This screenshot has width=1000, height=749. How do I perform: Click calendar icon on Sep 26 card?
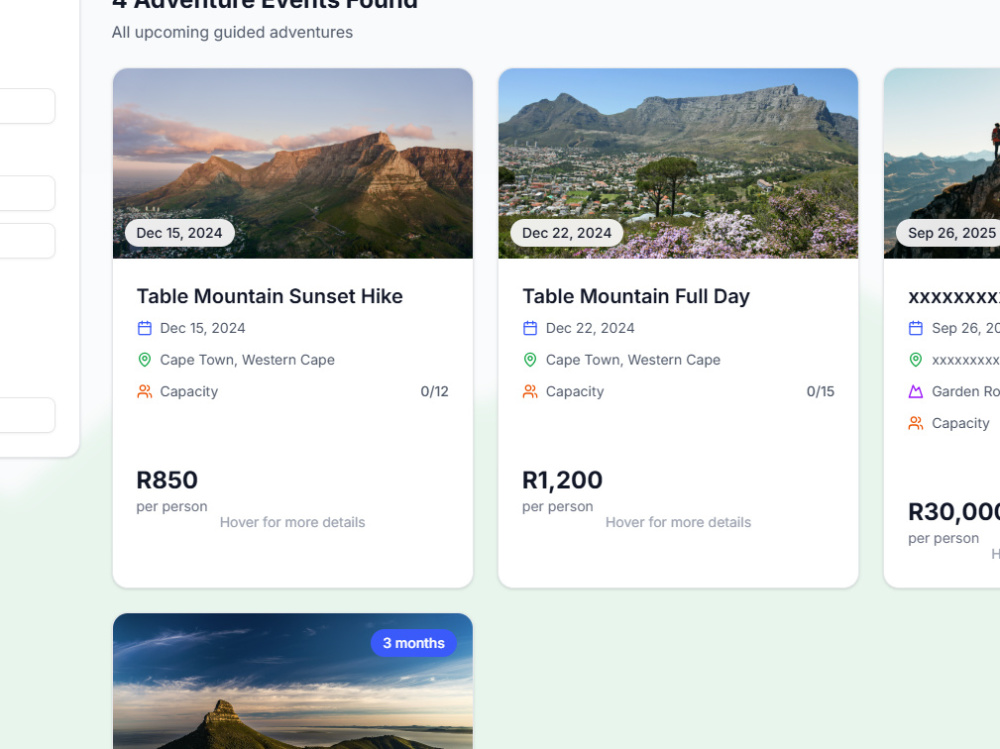tap(916, 328)
